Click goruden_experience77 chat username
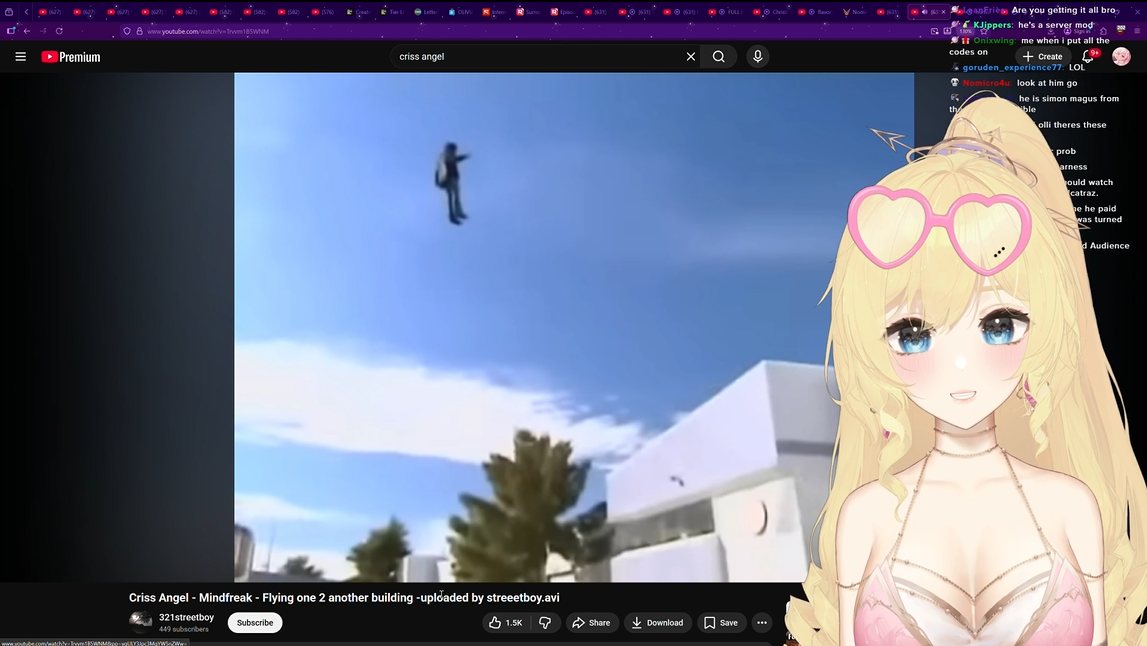The image size is (1147, 646). coord(1012,67)
